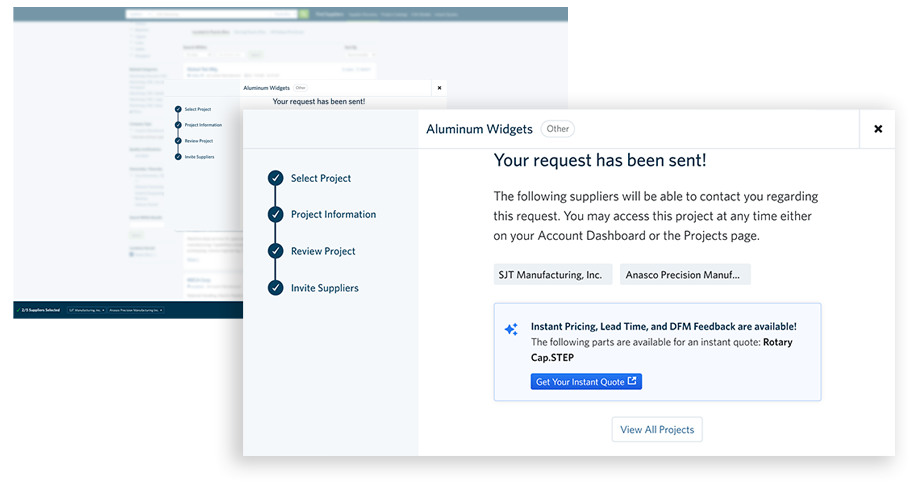Click the sparkle icon beside Instant Pricing

[511, 329]
